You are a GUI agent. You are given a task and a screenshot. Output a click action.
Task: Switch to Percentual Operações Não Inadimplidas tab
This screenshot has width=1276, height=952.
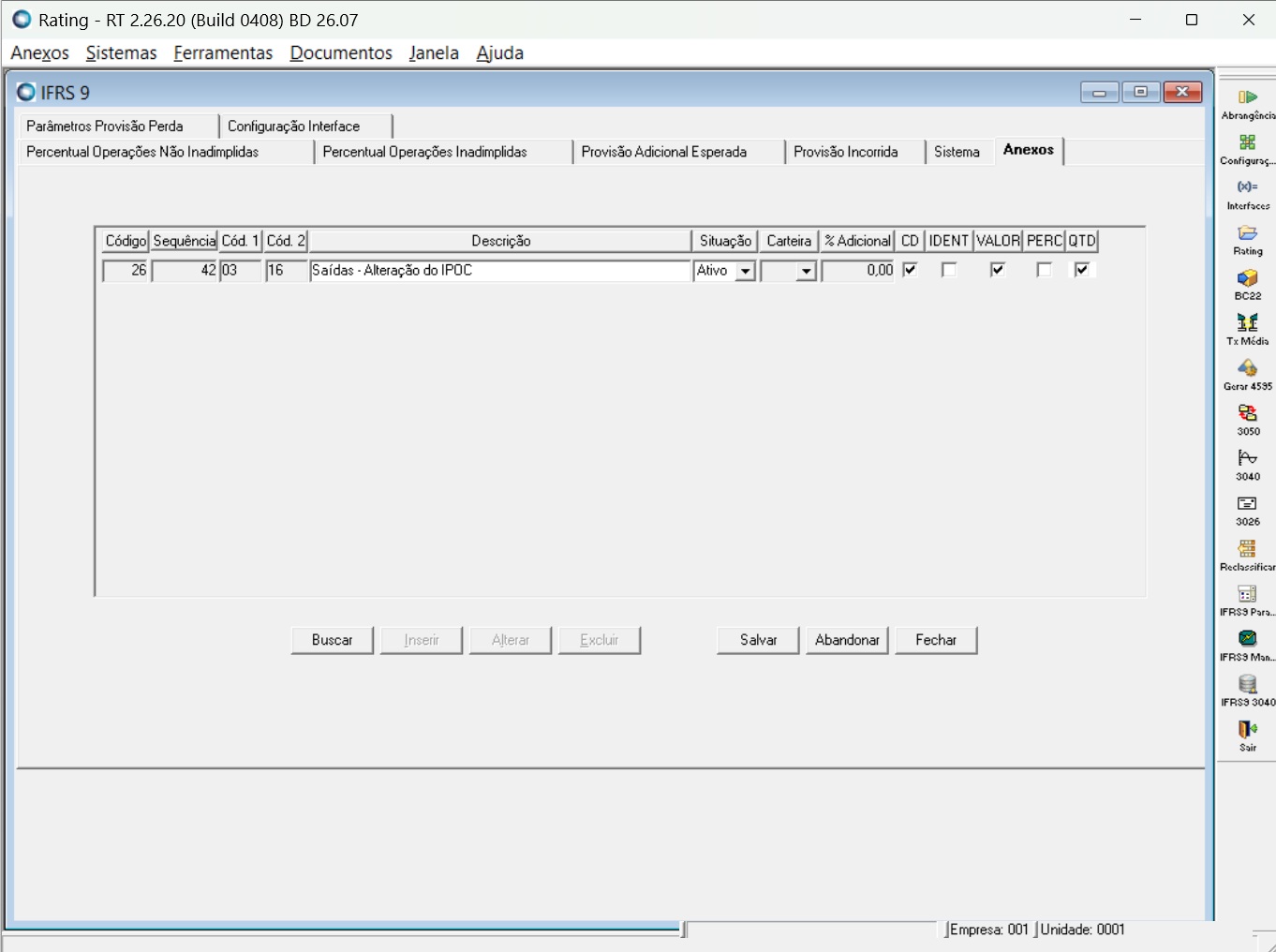tap(166, 152)
